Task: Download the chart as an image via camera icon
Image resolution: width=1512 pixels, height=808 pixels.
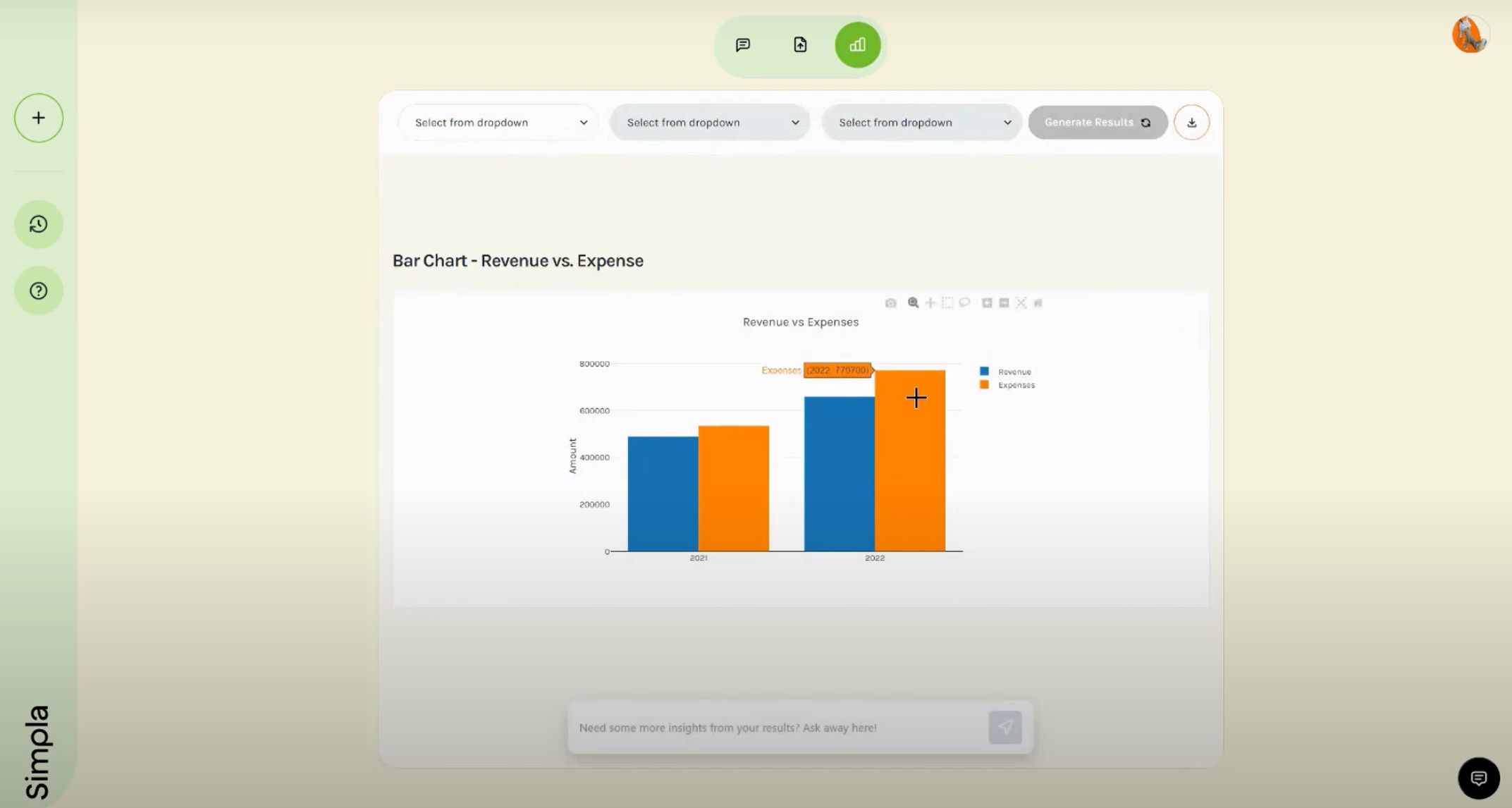Action: [x=890, y=302]
